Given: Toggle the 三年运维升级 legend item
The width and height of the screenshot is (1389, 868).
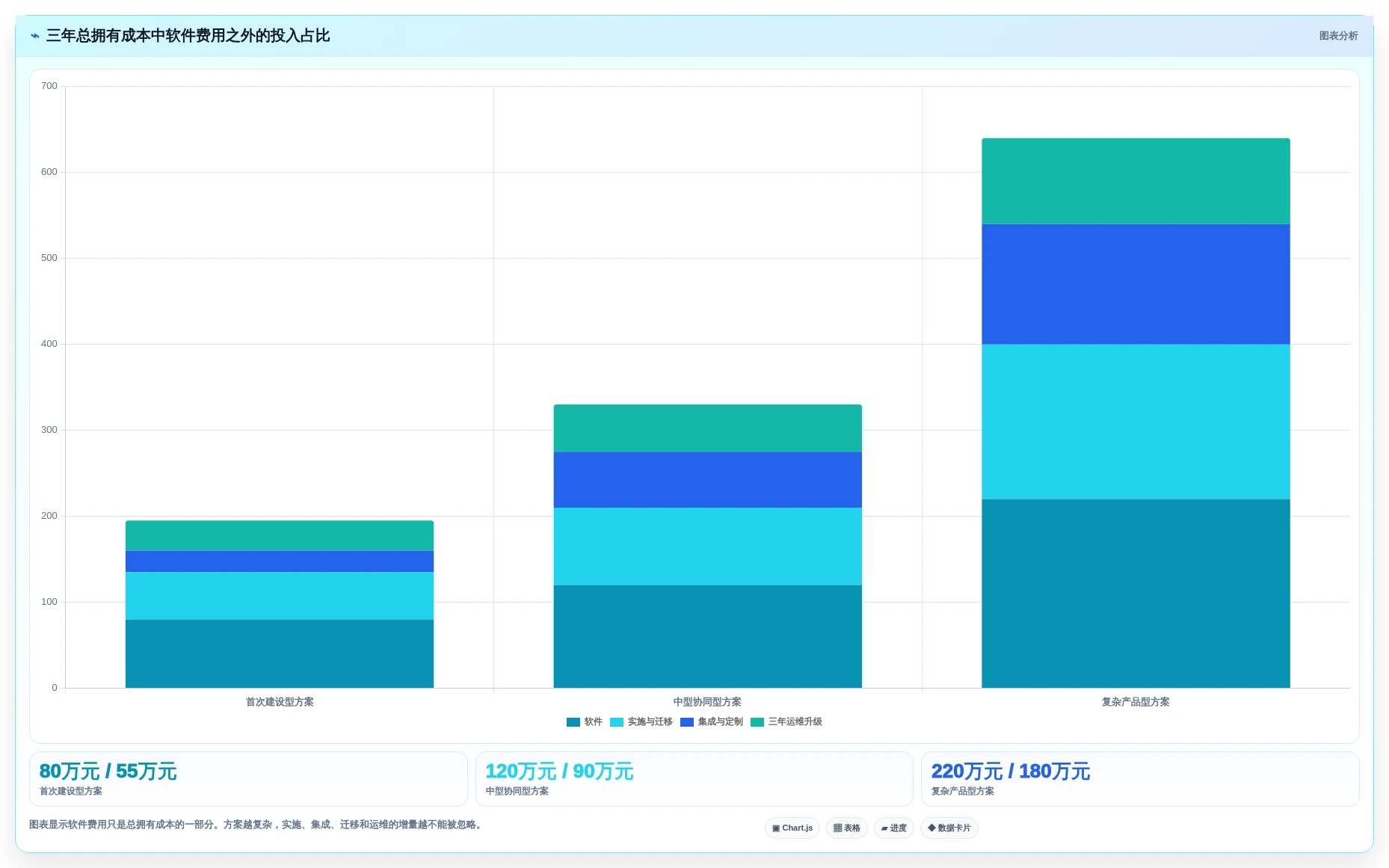Looking at the screenshot, I should (786, 721).
